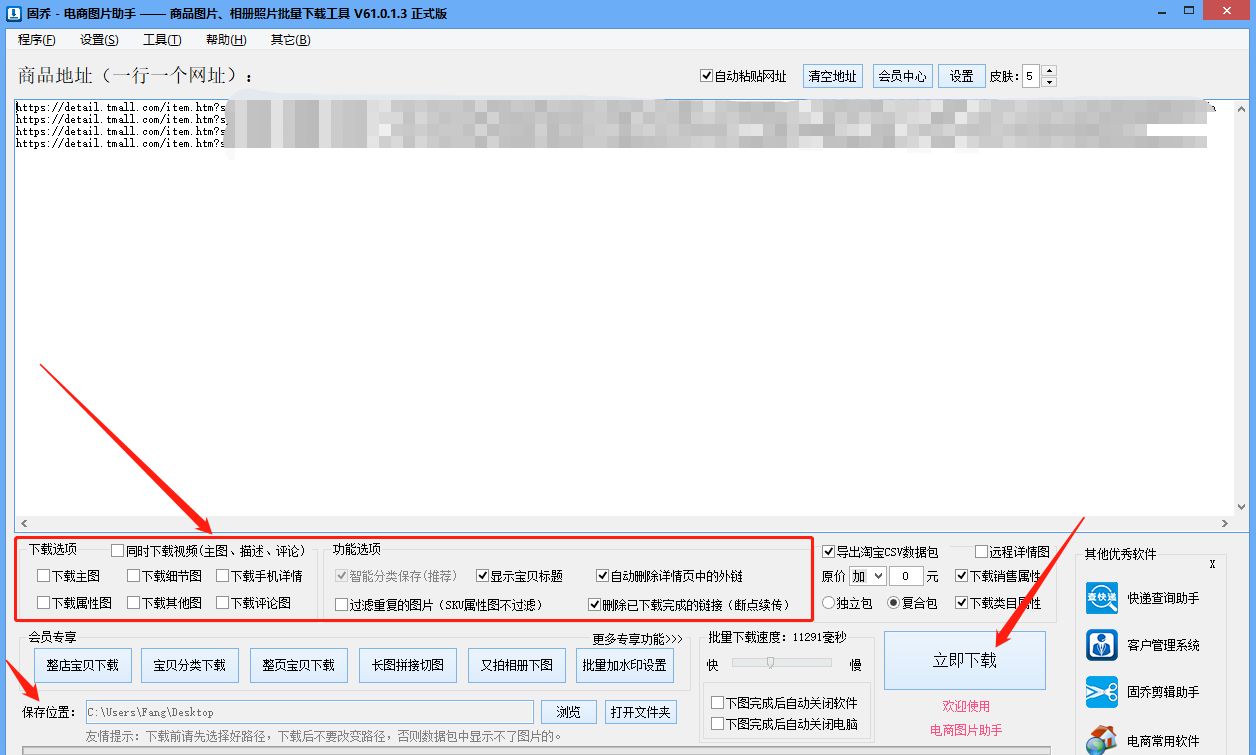Enable 下图完成后自动关闭软件
The image size is (1256, 755).
717,703
